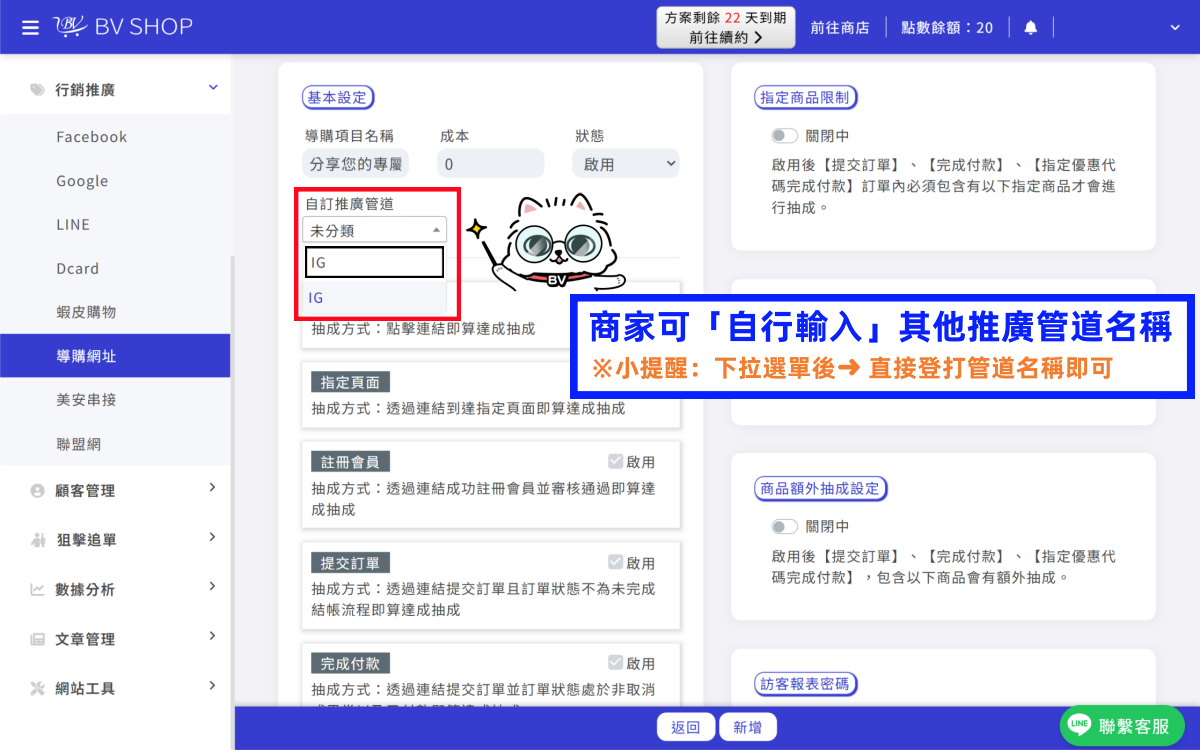This screenshot has height=750, width=1200.
Task: Click the 指定商品限制 section label
Action: [805, 97]
